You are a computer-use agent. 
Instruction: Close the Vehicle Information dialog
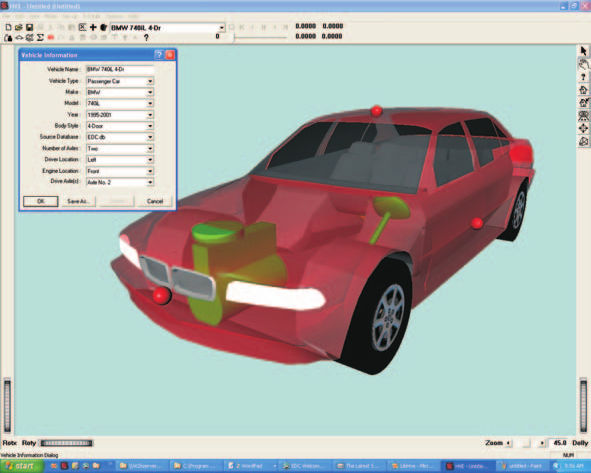coord(170,55)
